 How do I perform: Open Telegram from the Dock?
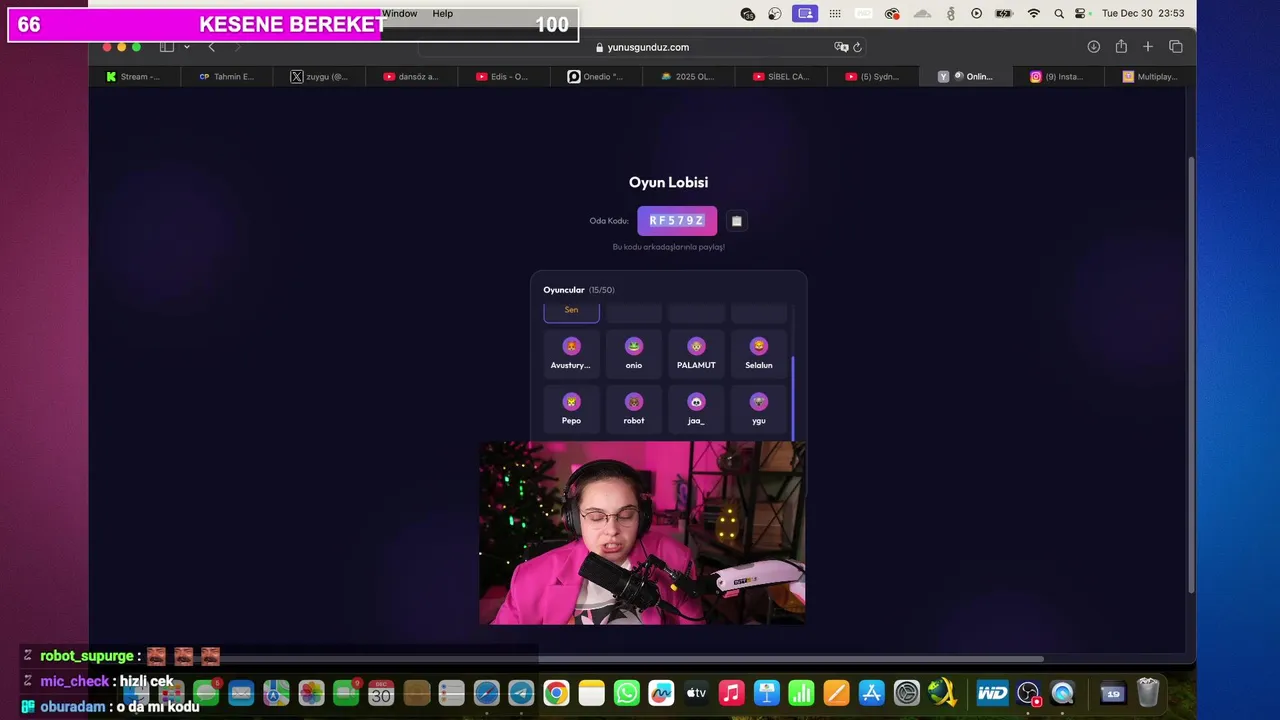click(521, 693)
